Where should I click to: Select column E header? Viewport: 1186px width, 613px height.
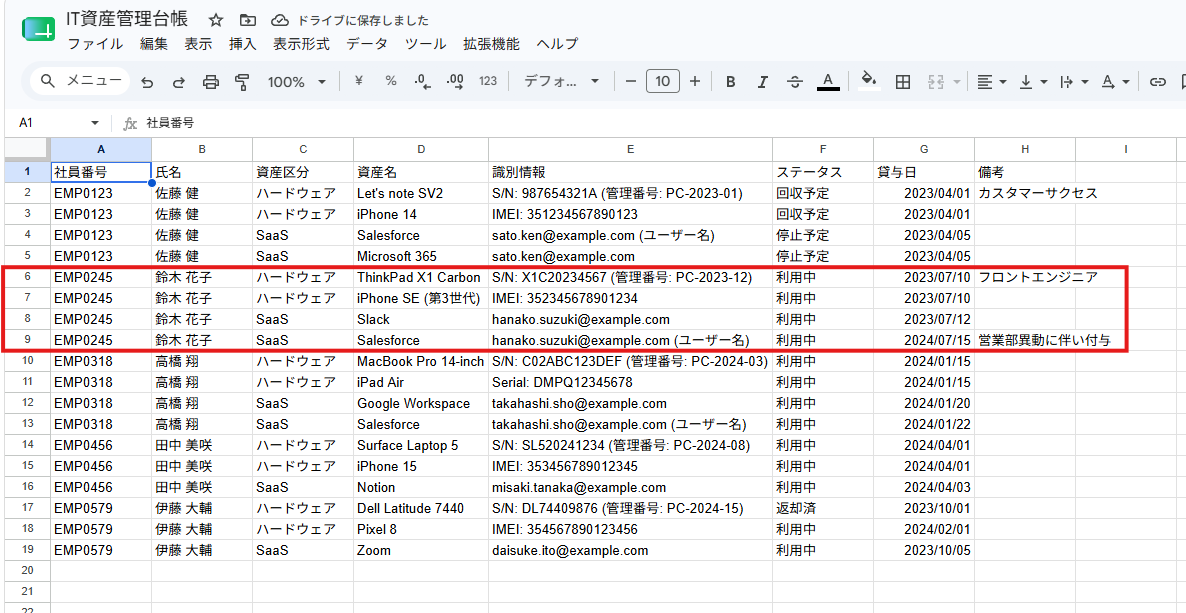pyautogui.click(x=630, y=149)
